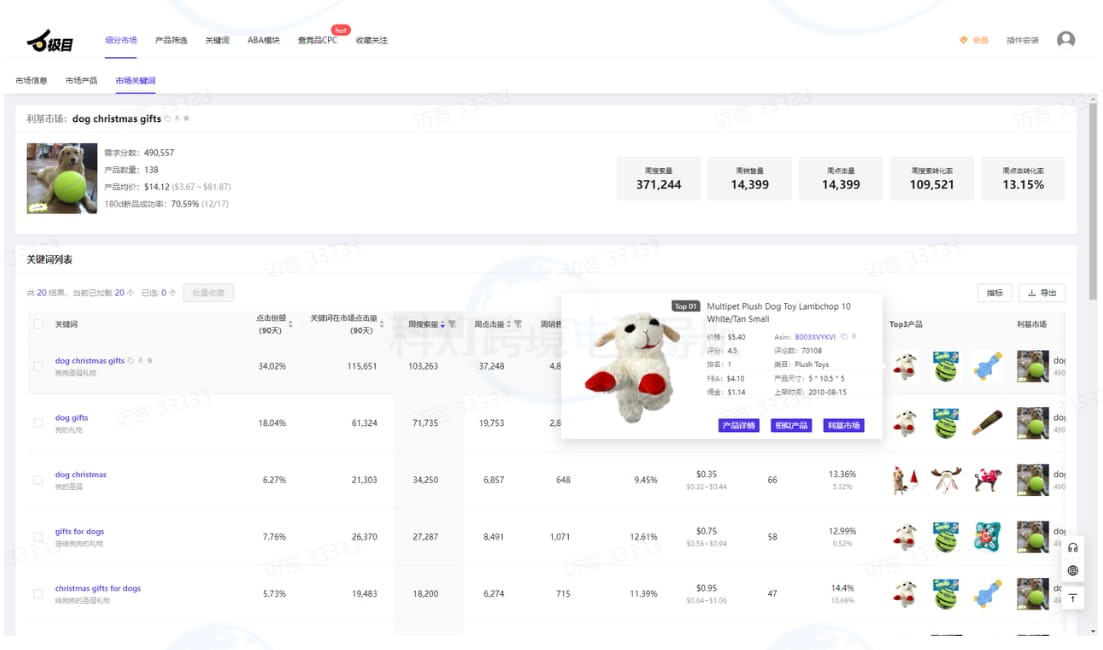Copy the ASIN B003XVYKVI with copy icon
Image resolution: width=1103 pixels, height=650 pixels.
click(x=845, y=337)
